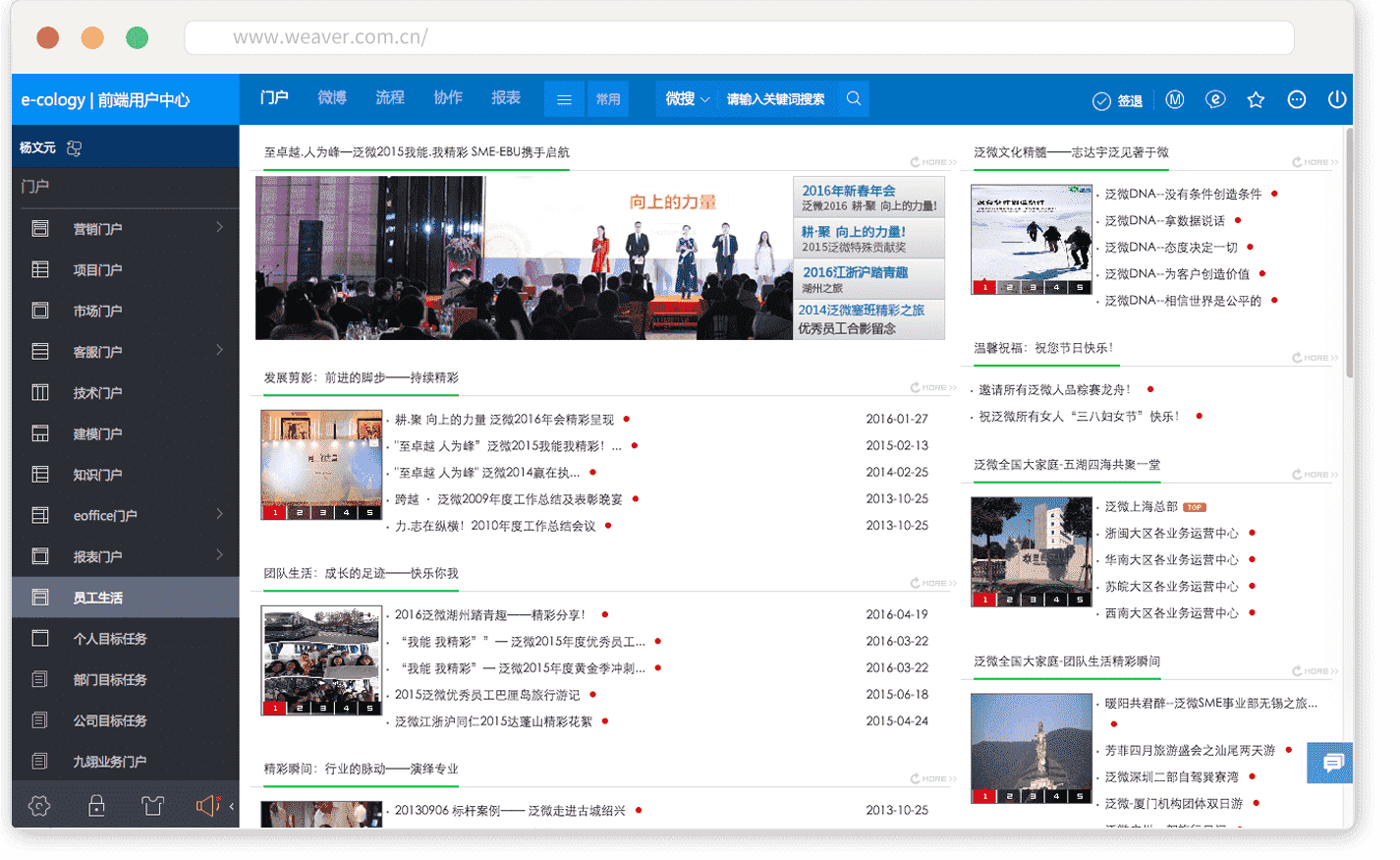The height and width of the screenshot is (860, 1400).
Task: Open the orange announcement speaker icon
Action: pyautogui.click(x=207, y=806)
